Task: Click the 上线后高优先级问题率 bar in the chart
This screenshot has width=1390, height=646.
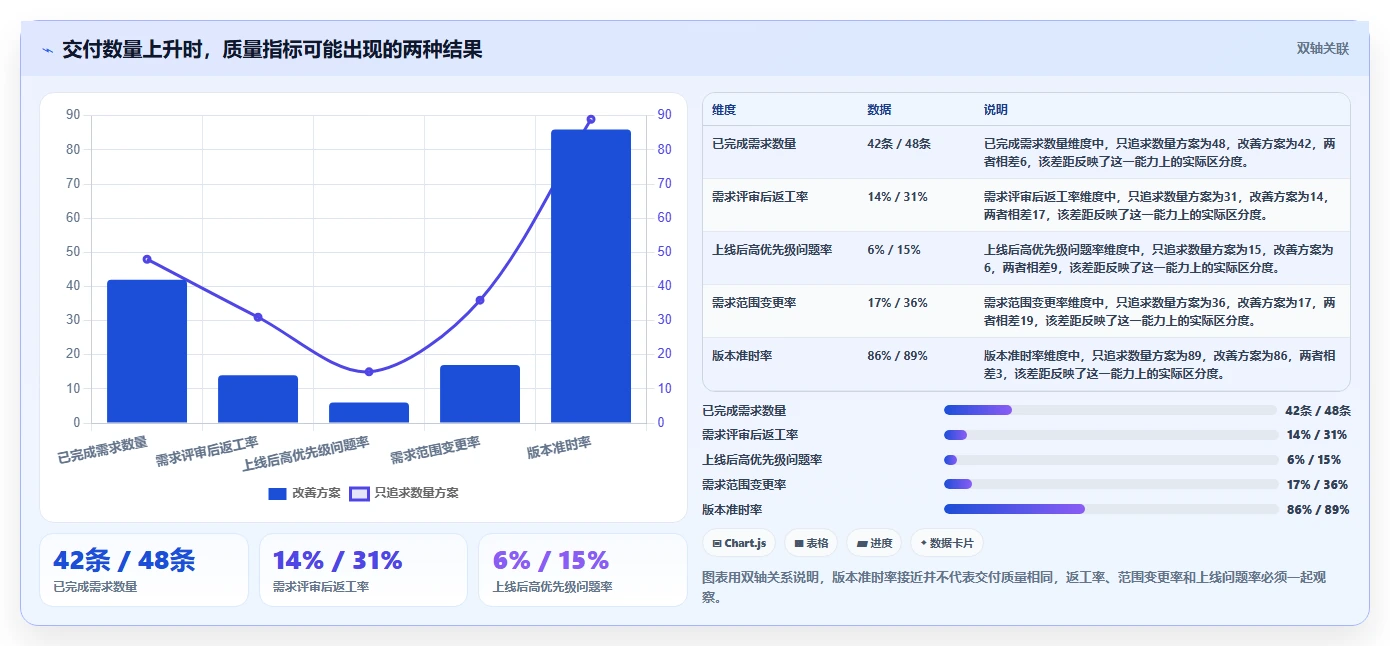Action: 369,413
